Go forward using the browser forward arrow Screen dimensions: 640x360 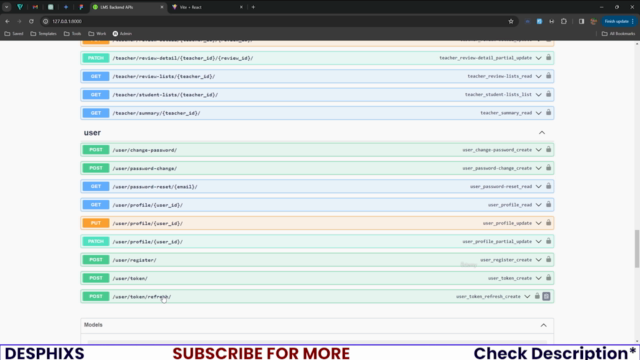[19, 21]
